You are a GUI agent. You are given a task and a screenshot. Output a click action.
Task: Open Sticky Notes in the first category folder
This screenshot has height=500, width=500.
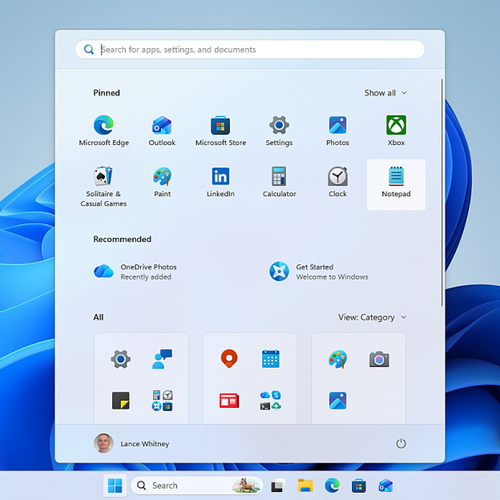(x=121, y=400)
